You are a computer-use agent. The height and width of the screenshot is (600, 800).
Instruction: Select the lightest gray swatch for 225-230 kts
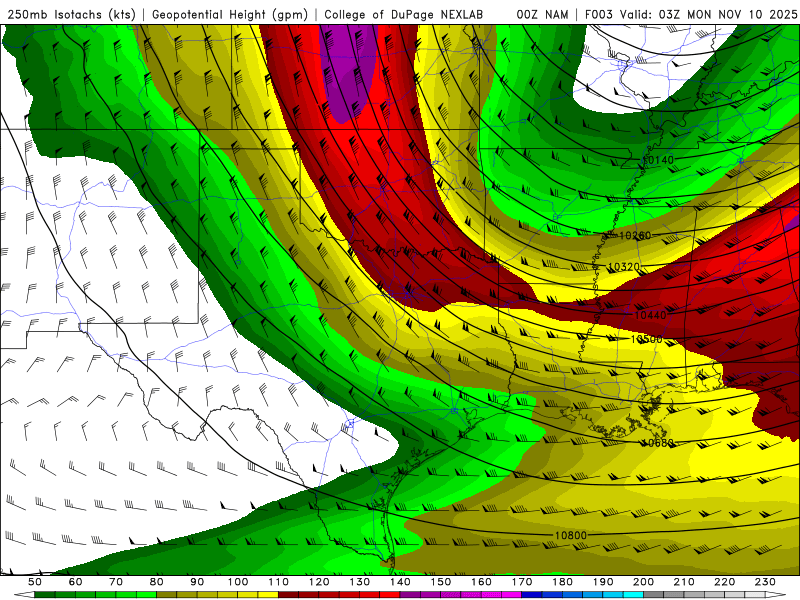pos(754,595)
